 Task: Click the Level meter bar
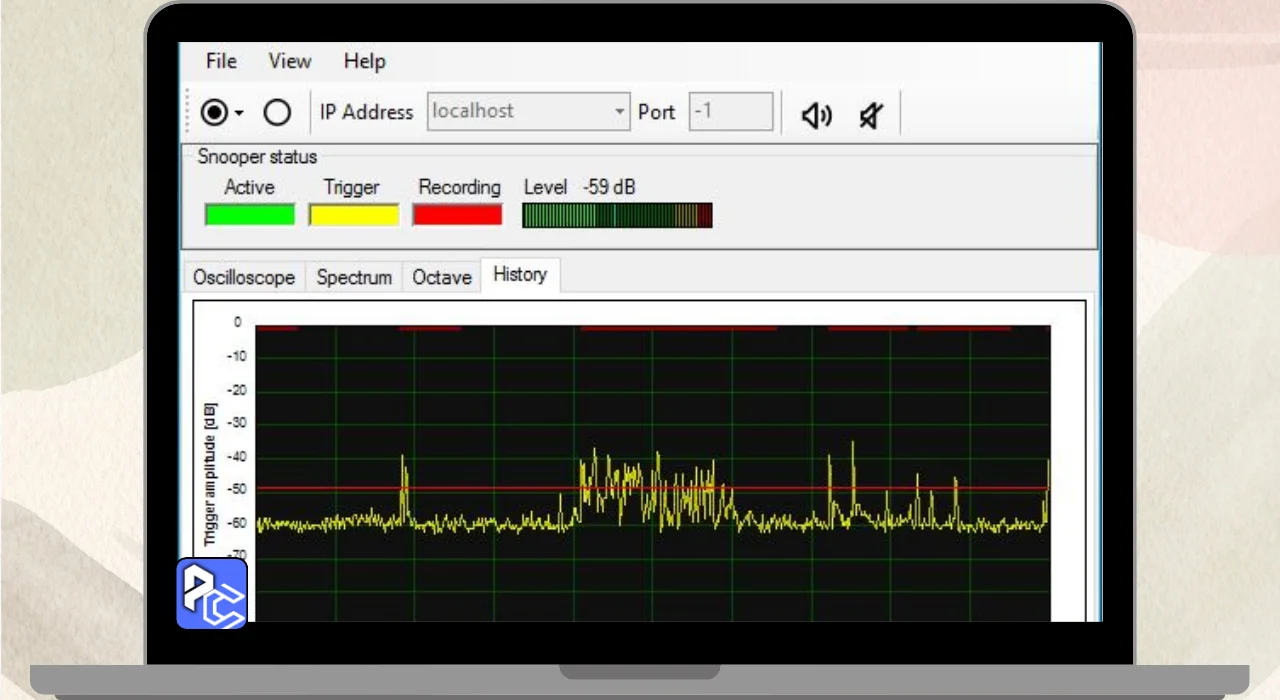617,215
